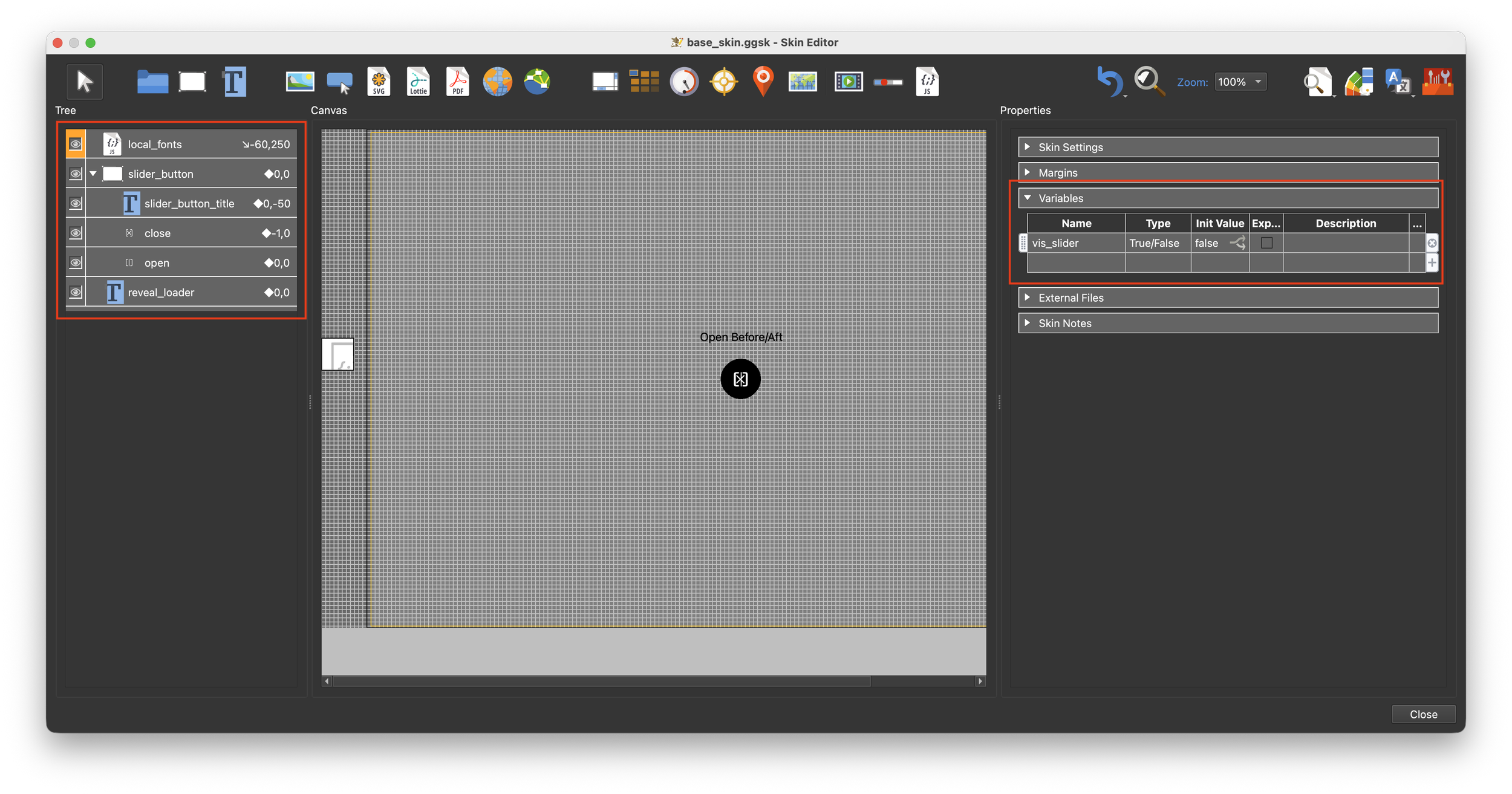The width and height of the screenshot is (1512, 794).
Task: Click the canvas horizontal scrollbar
Action: 601,681
